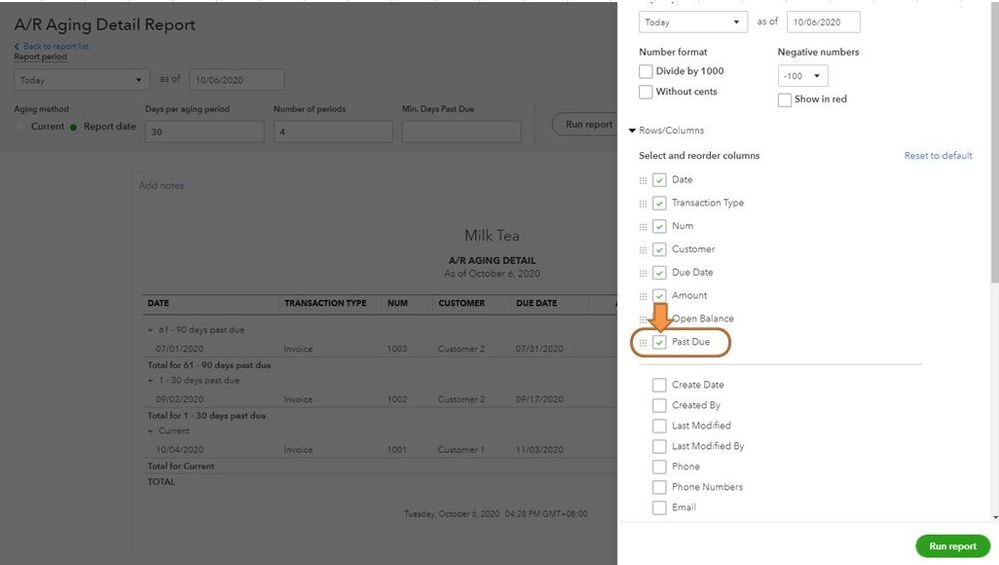Open the negative numbers -100 format dropdown
This screenshot has width=999, height=565.
click(x=802, y=76)
